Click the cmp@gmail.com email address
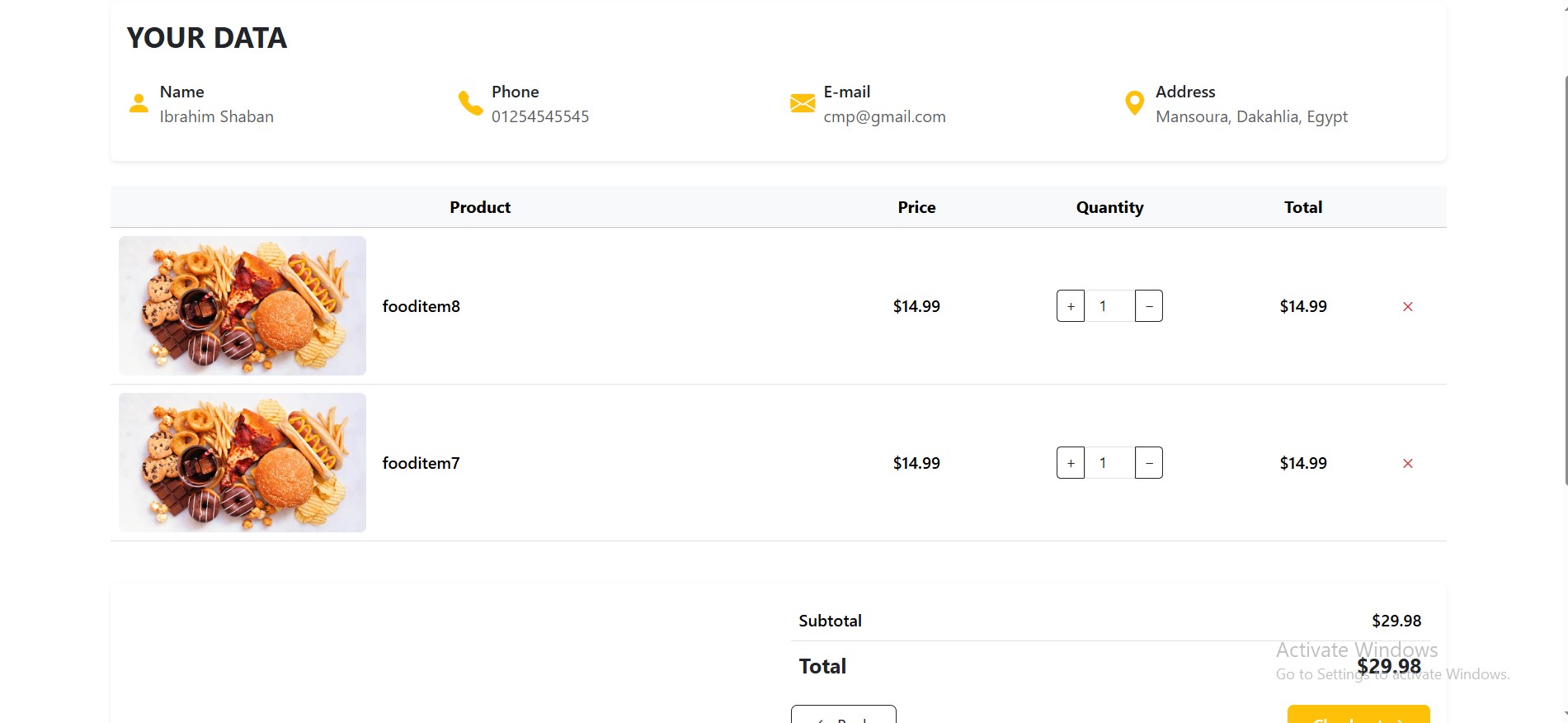1568x723 pixels. [884, 117]
